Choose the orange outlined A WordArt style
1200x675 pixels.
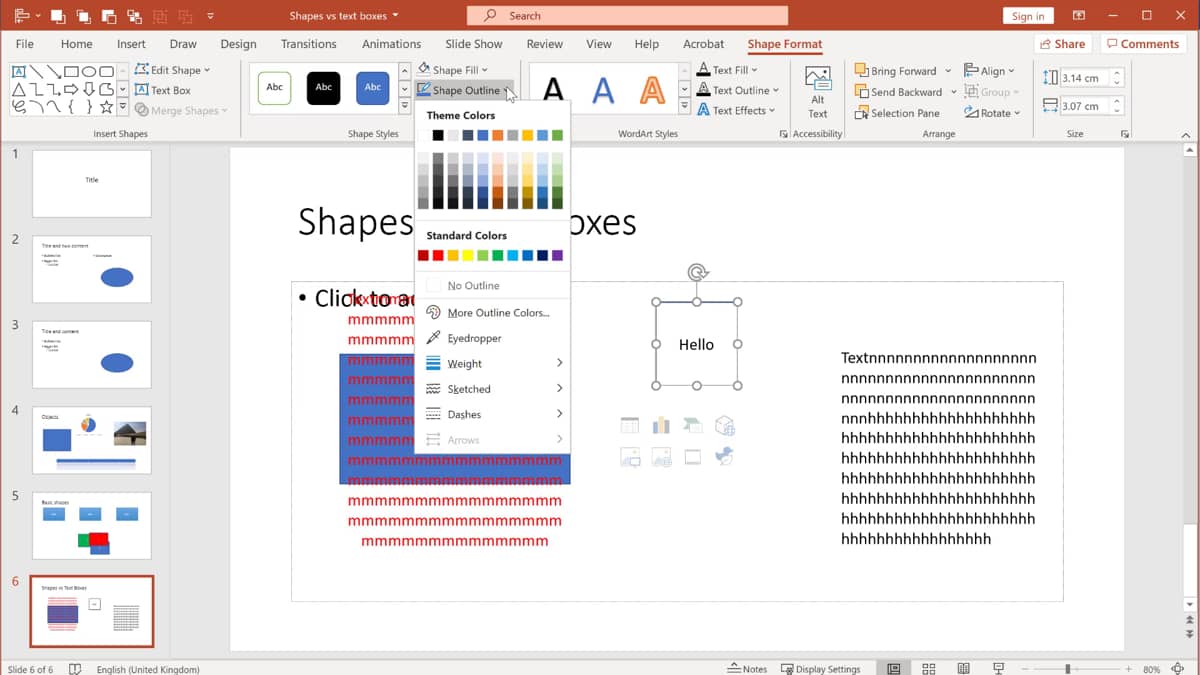(x=652, y=90)
